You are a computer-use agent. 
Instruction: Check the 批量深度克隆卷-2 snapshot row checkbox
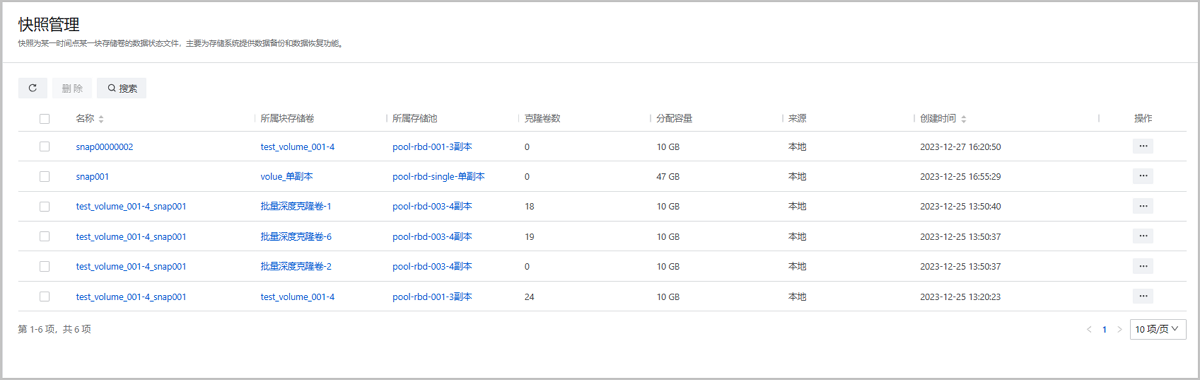(x=44, y=267)
